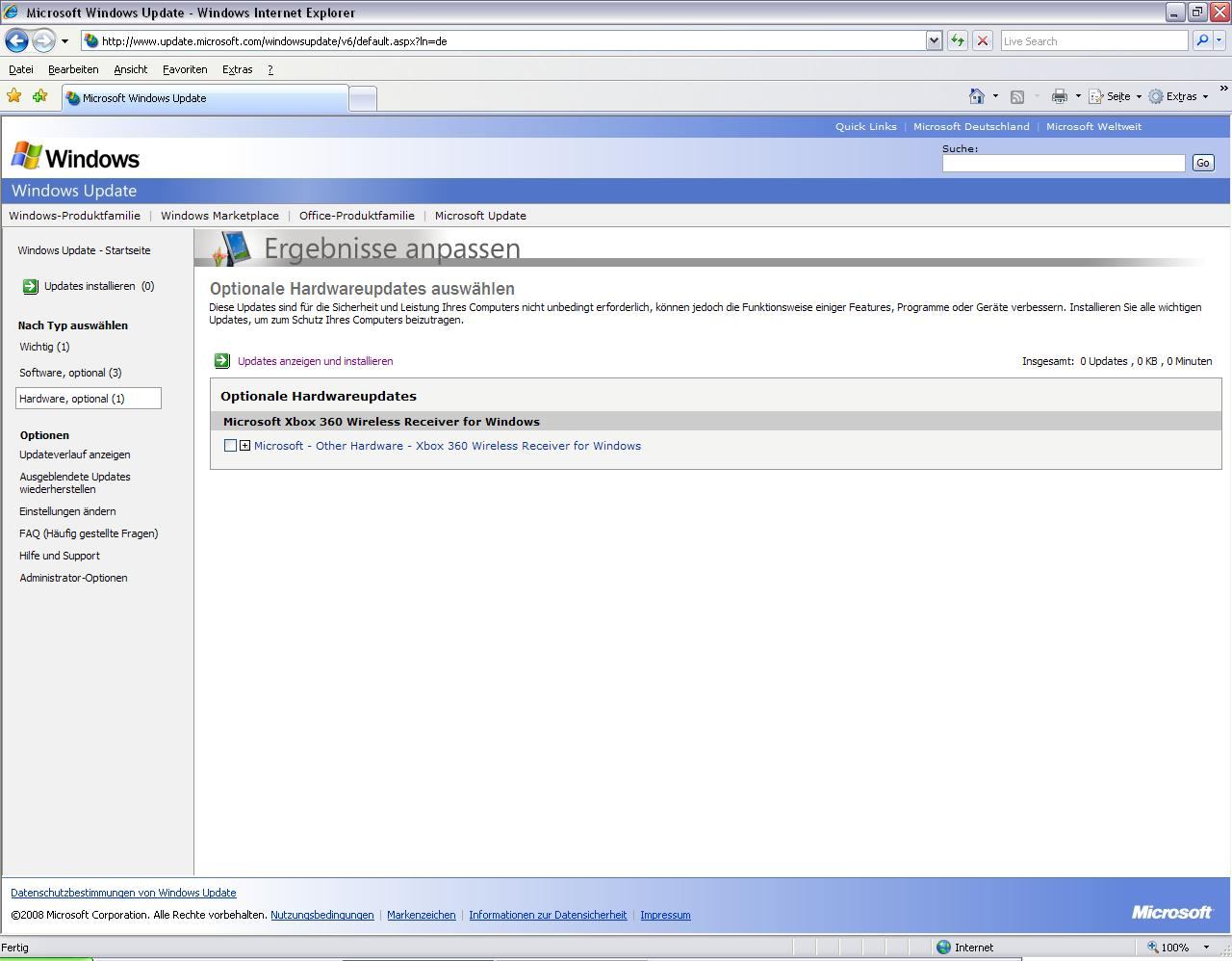Image resolution: width=1232 pixels, height=961 pixels.
Task: Open FAQ (Häufig gestellte Fragen)
Action: (89, 533)
